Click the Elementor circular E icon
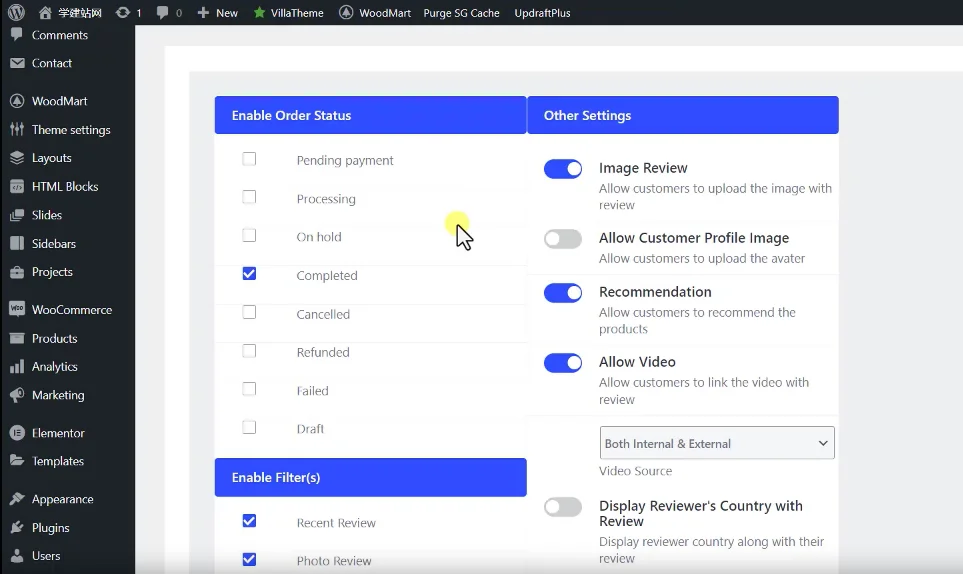 pos(17,433)
